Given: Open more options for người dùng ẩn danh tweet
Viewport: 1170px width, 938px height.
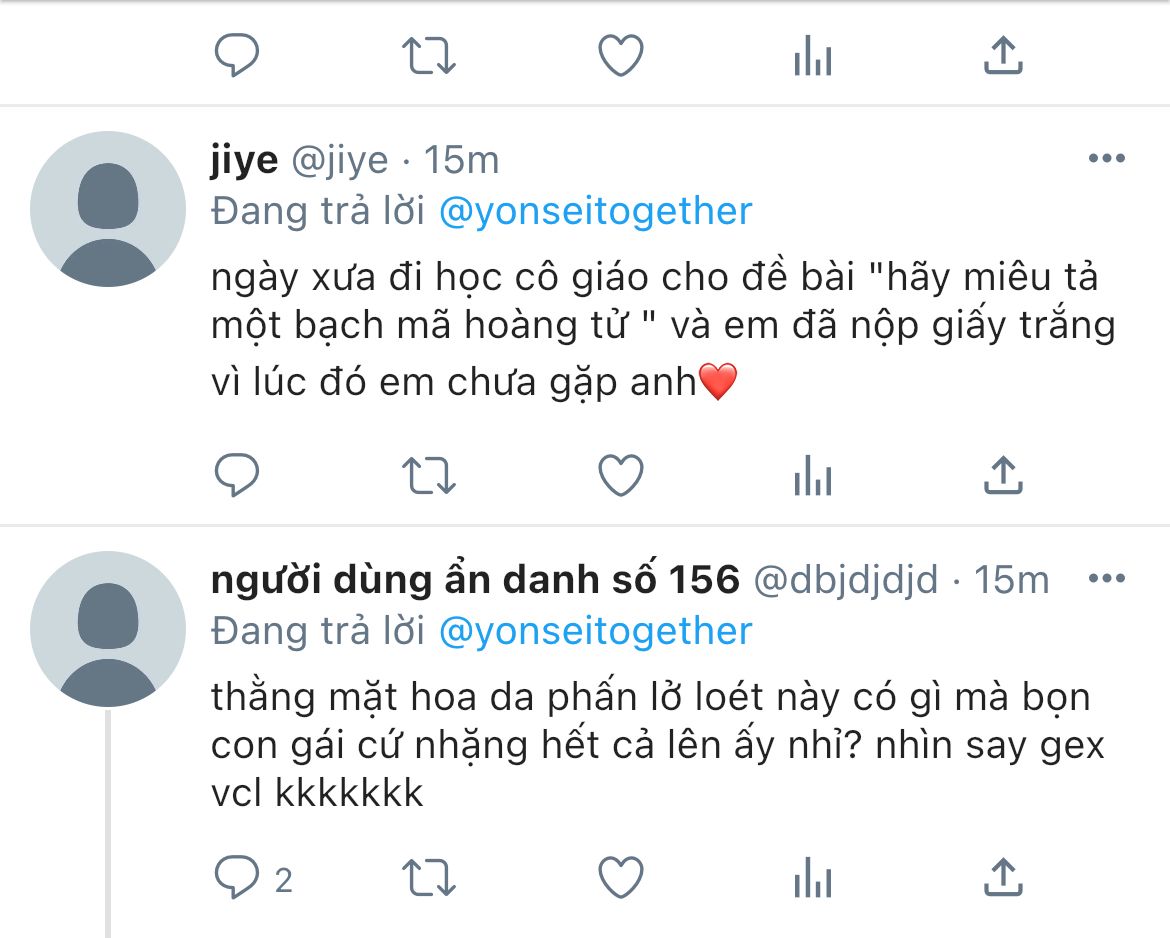Looking at the screenshot, I should point(1107,578).
